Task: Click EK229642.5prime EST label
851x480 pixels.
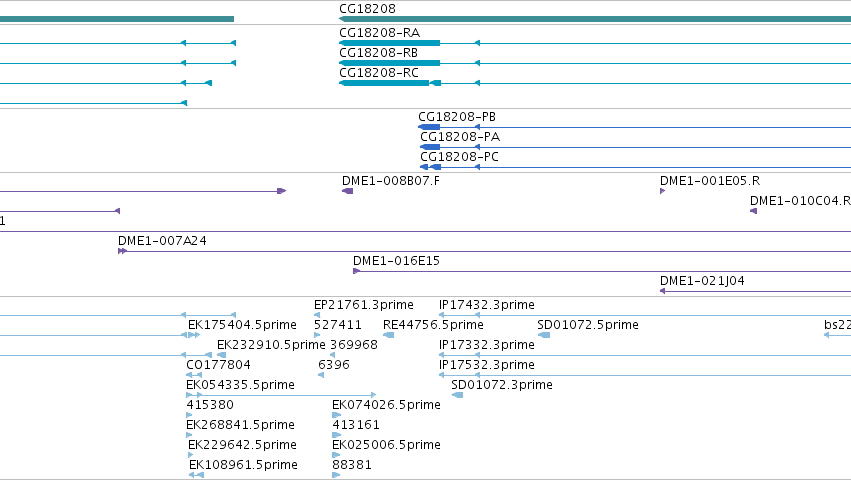Action: coord(242,445)
